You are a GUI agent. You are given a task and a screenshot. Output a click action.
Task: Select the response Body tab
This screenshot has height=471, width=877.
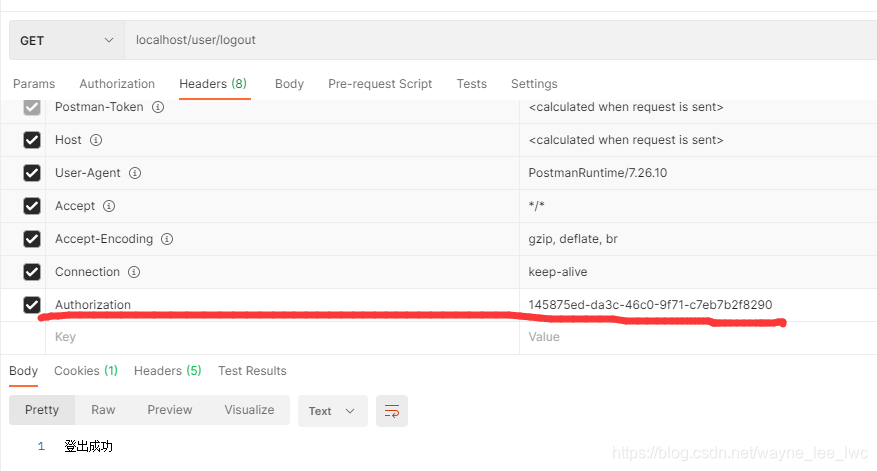pyautogui.click(x=23, y=371)
